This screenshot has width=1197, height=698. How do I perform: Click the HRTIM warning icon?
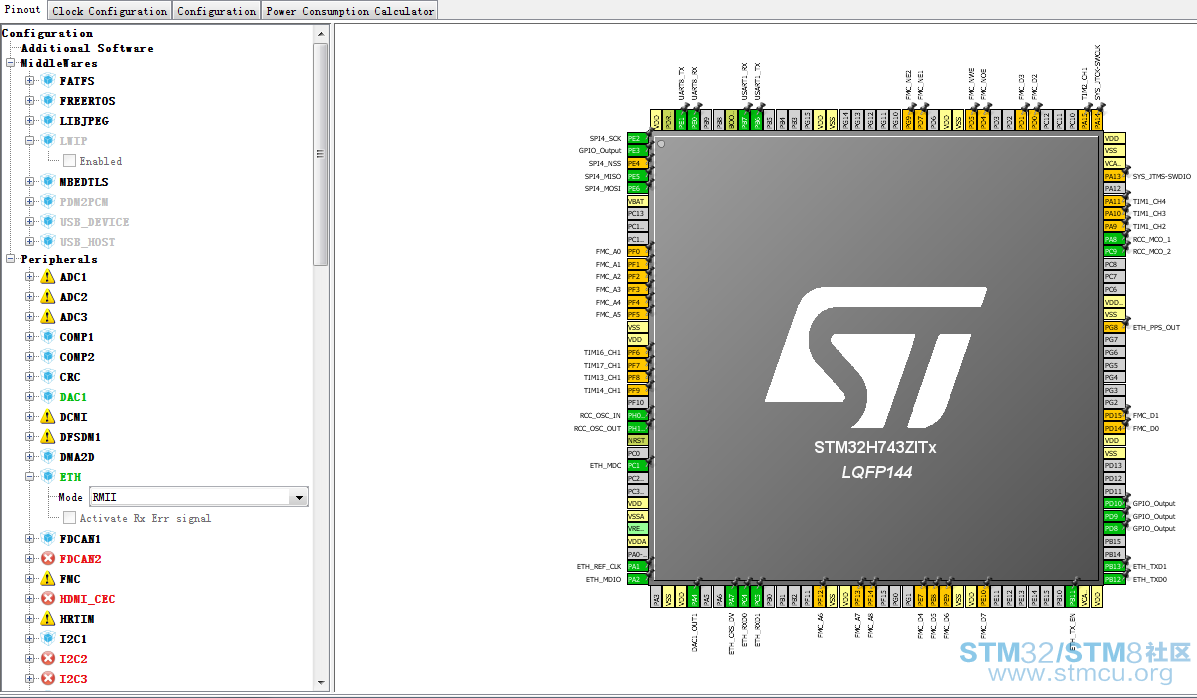pyautogui.click(x=48, y=618)
